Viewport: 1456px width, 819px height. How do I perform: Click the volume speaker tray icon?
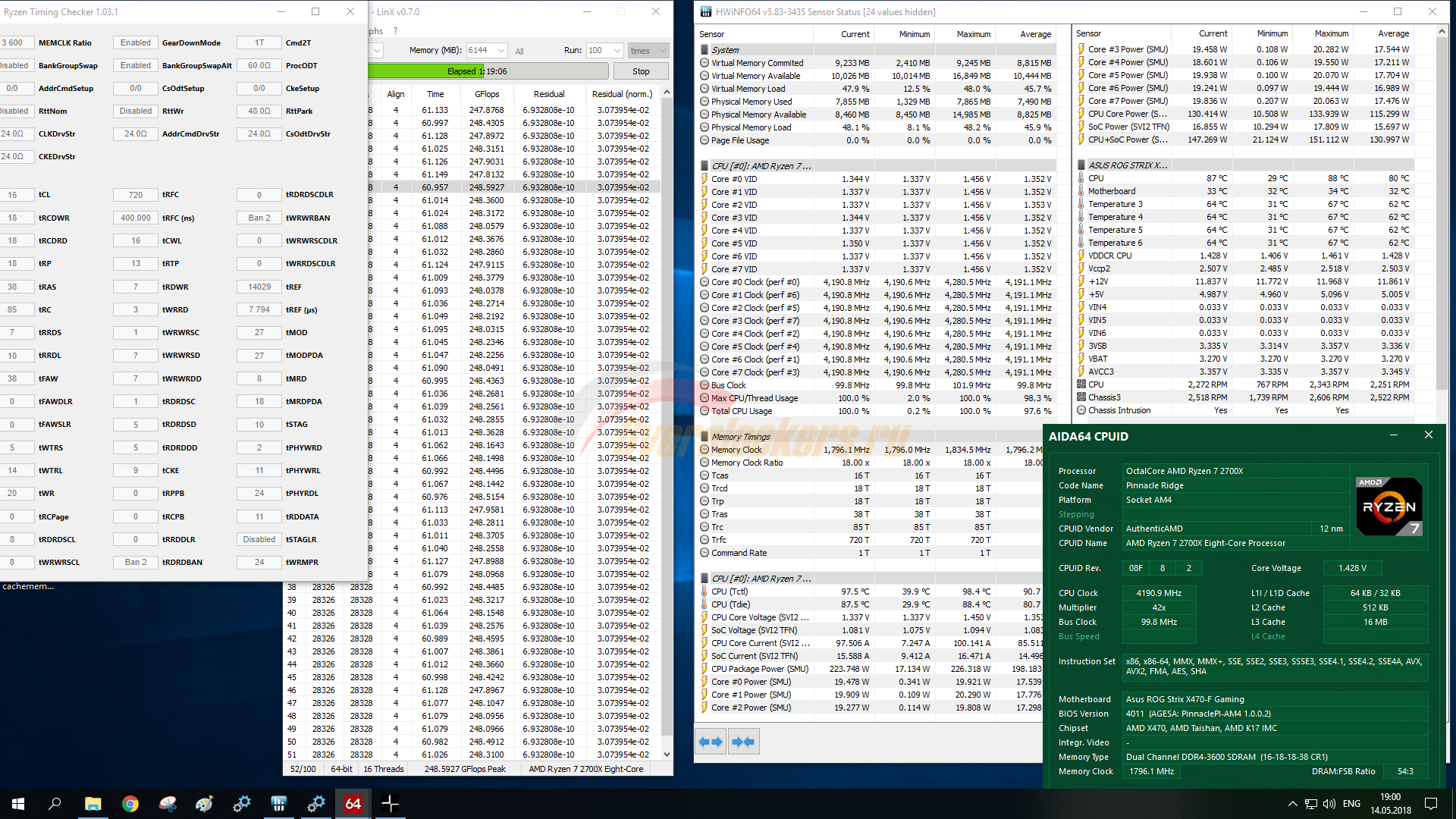pos(1329,804)
